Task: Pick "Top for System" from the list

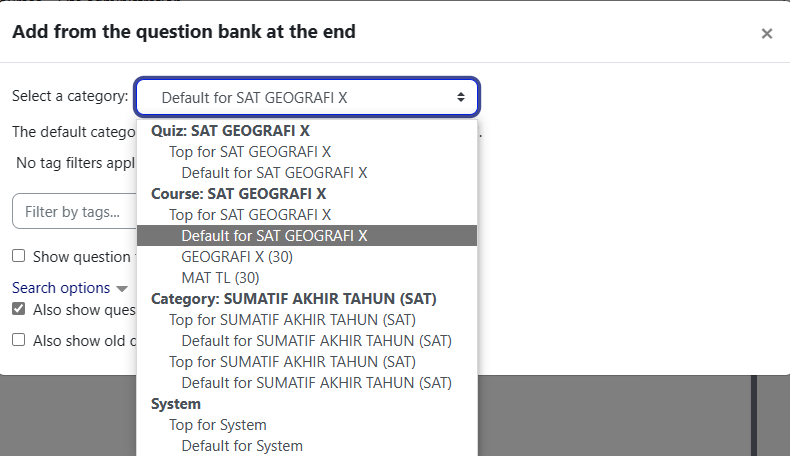Action: click(217, 425)
